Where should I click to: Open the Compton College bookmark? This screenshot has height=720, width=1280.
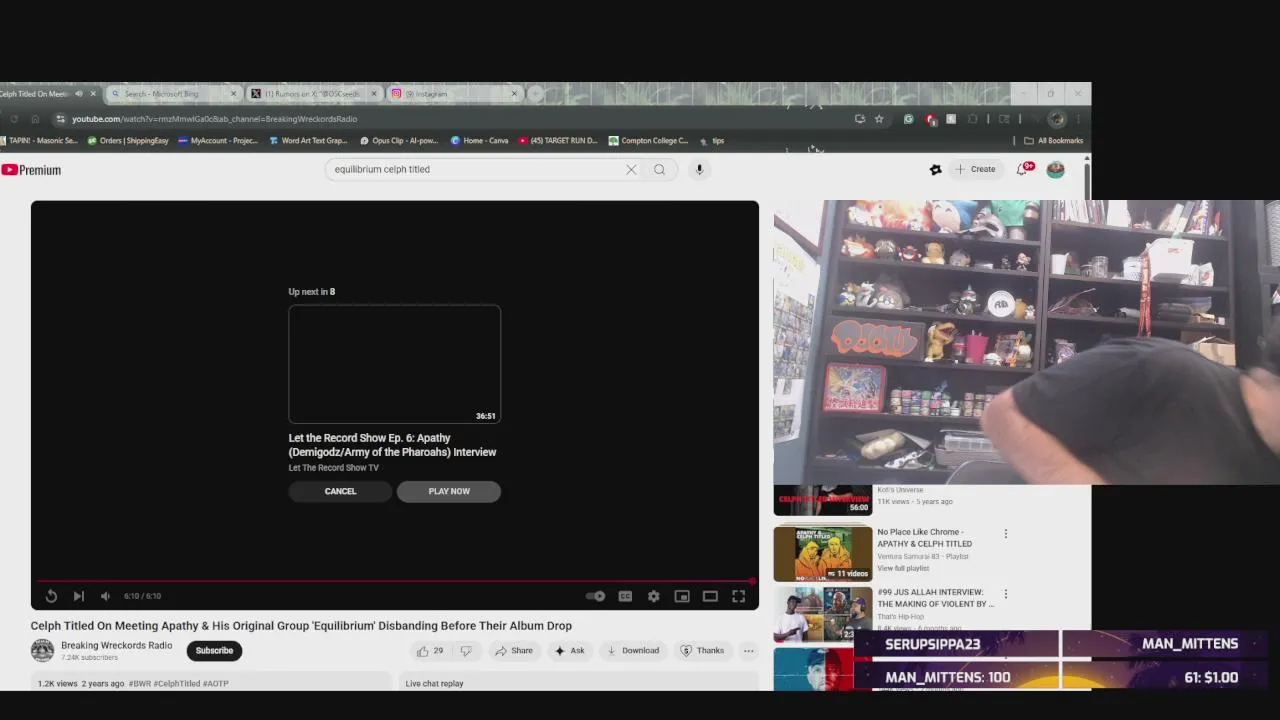pyautogui.click(x=648, y=141)
